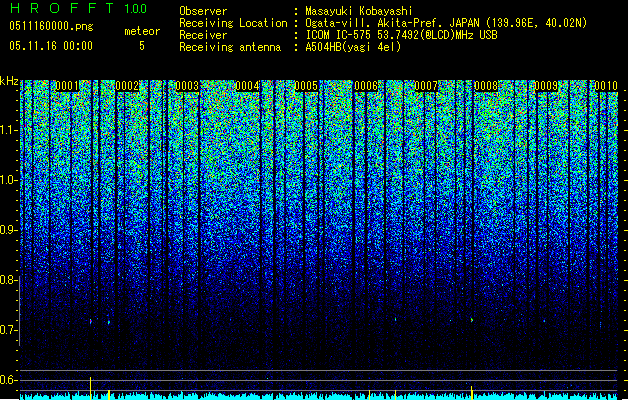Select observer name Masayuki Kobayashi
The width and height of the screenshot is (629, 400).
click(x=359, y=11)
